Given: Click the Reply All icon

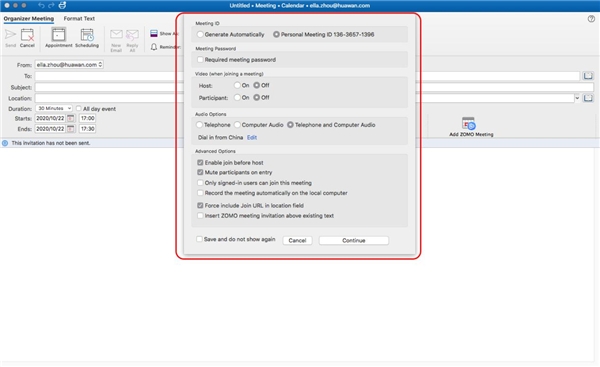Looking at the screenshot, I should pos(132,35).
